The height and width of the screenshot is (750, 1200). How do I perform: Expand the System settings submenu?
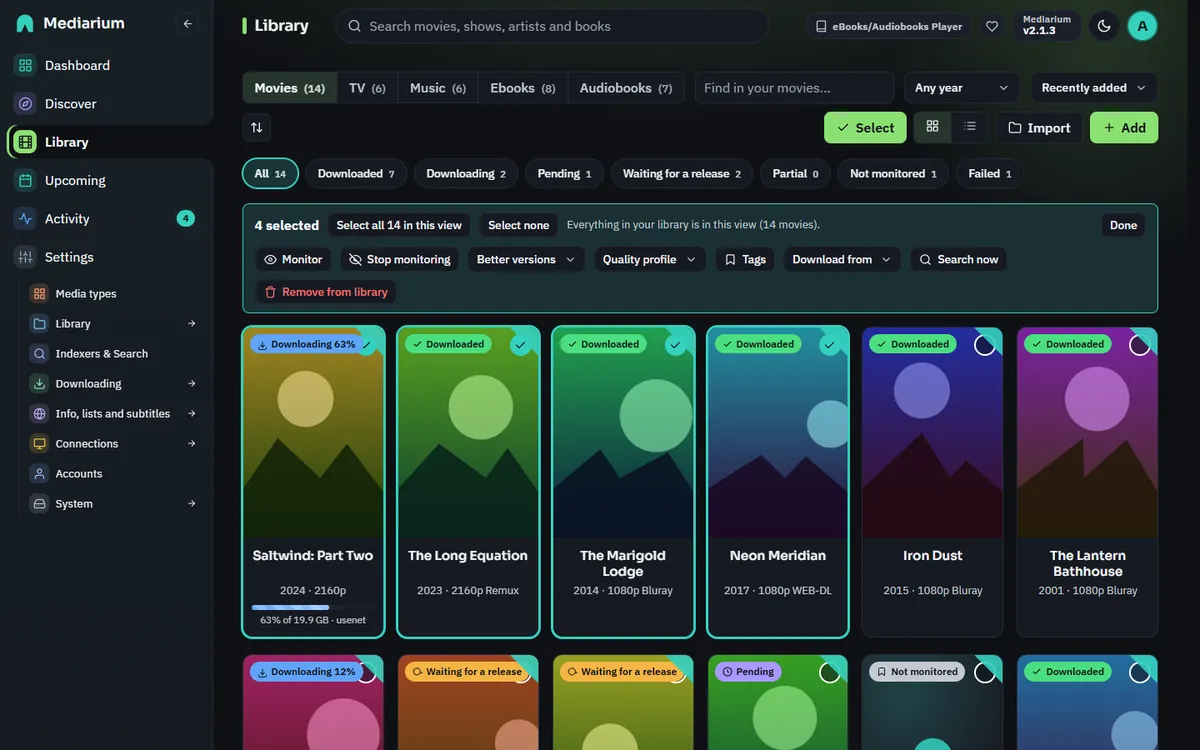[x=192, y=504]
